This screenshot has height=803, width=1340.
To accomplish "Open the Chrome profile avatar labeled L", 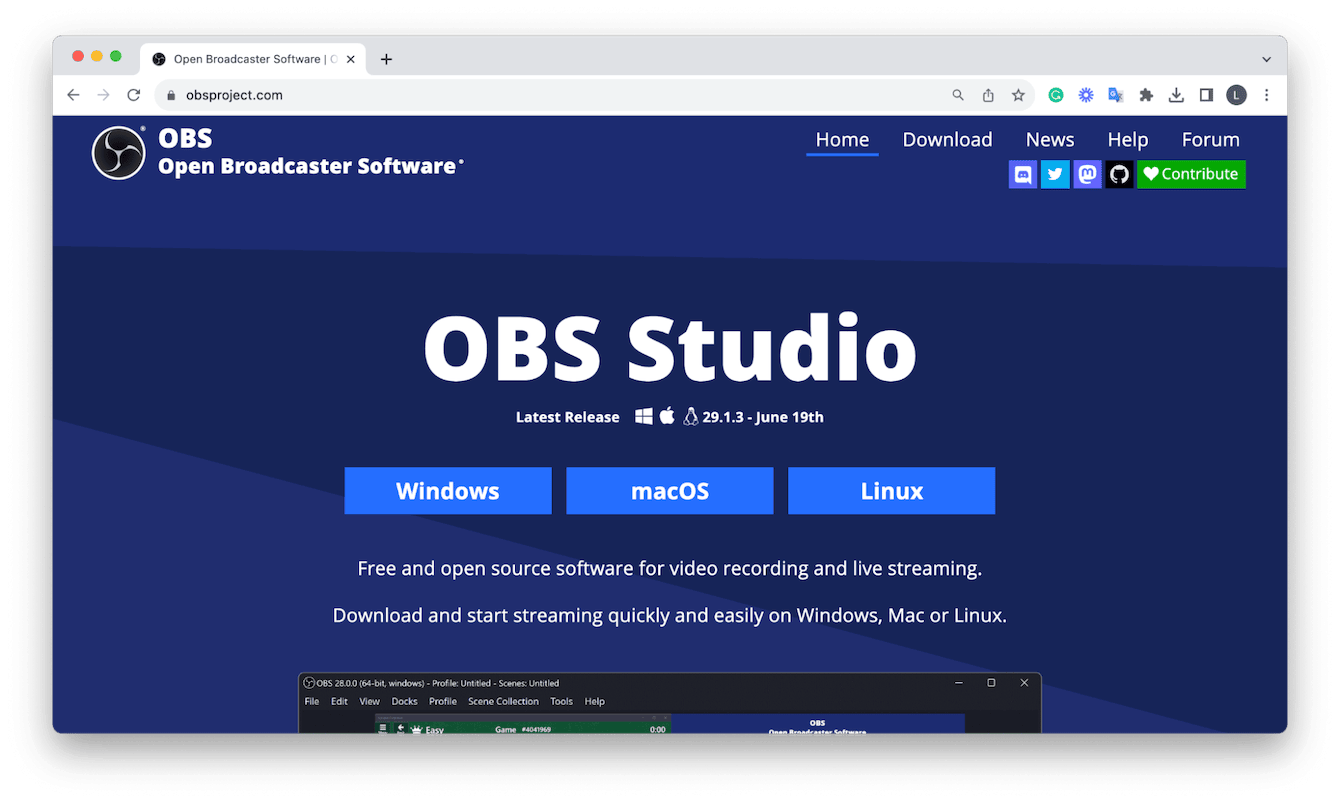I will (1237, 95).
